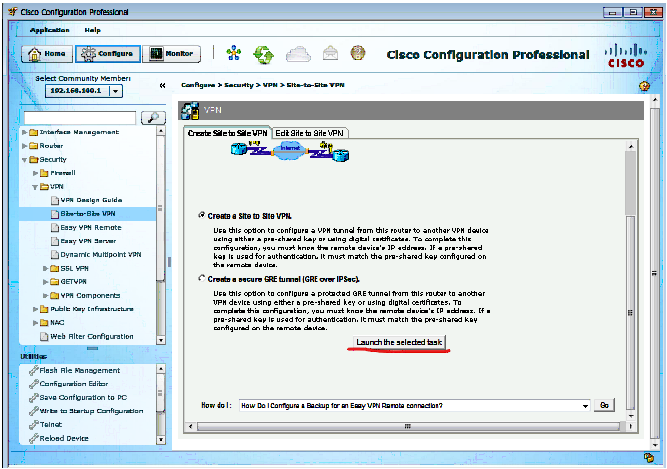Expand the NAC folder
The height and width of the screenshot is (469, 667).
[35, 323]
